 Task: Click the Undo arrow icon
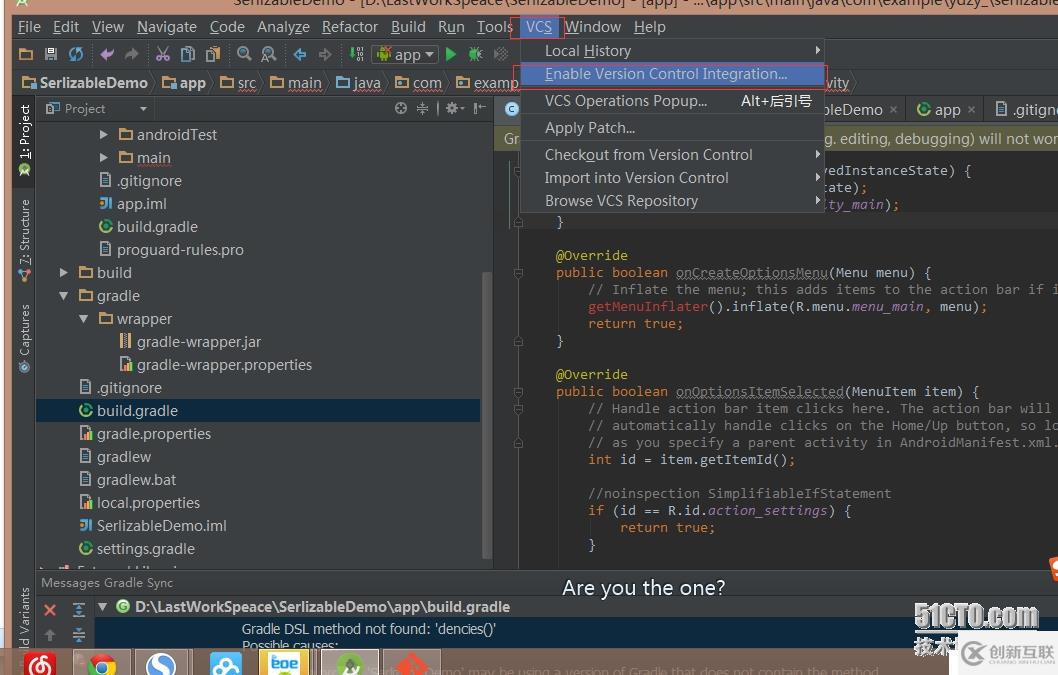coord(107,54)
